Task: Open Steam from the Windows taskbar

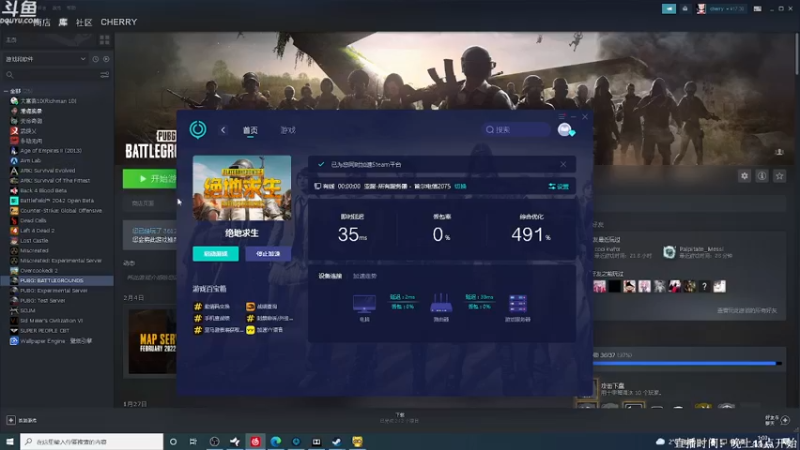Action: (337, 441)
